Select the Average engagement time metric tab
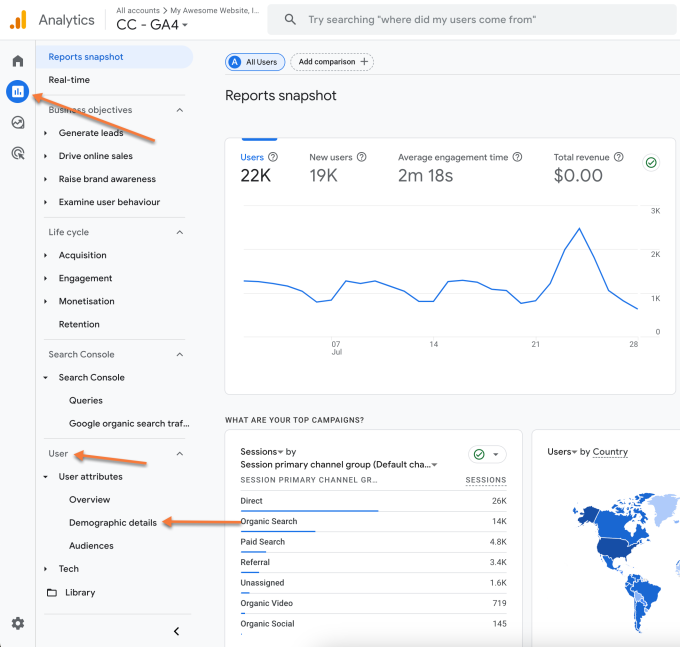This screenshot has height=647, width=680. pos(460,167)
